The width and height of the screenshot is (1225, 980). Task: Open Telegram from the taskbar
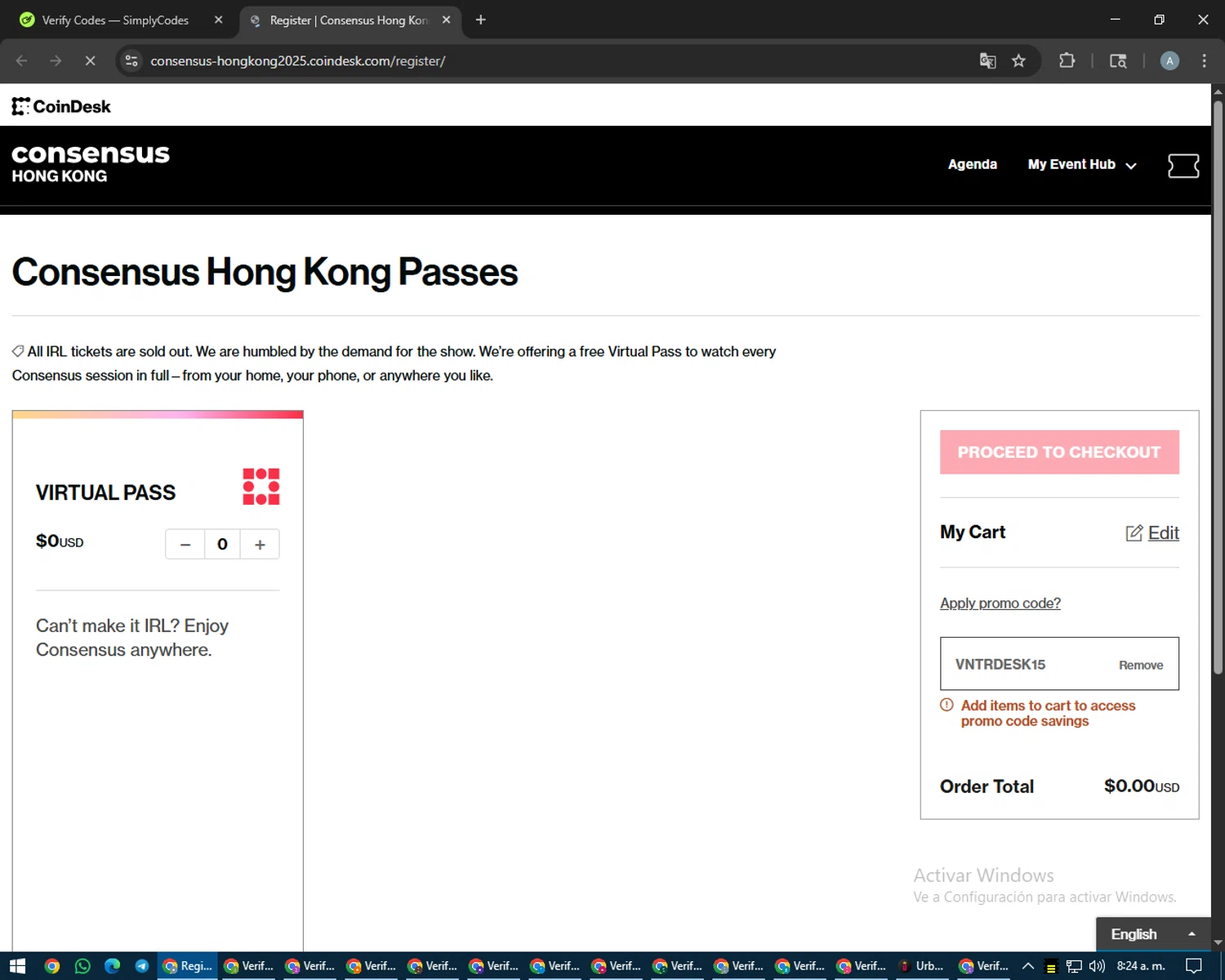coord(142,966)
